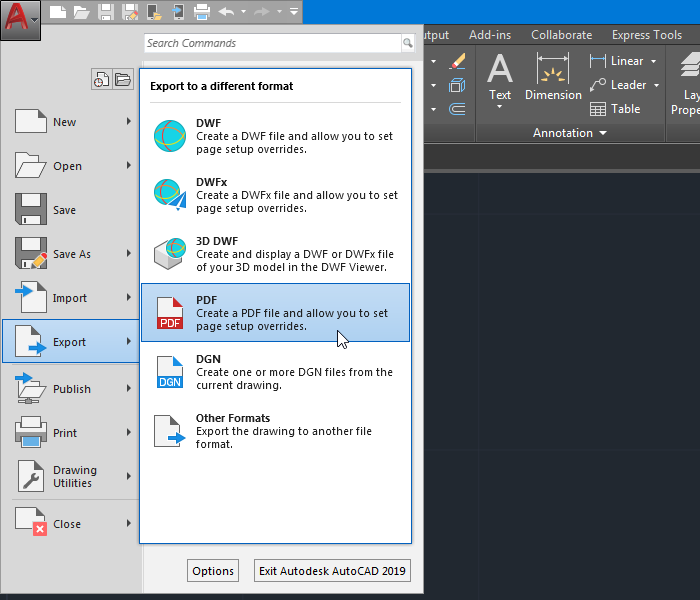Click the Plot printer icon in quick access toolbar
Screen dimensions: 700x600
(x=202, y=12)
